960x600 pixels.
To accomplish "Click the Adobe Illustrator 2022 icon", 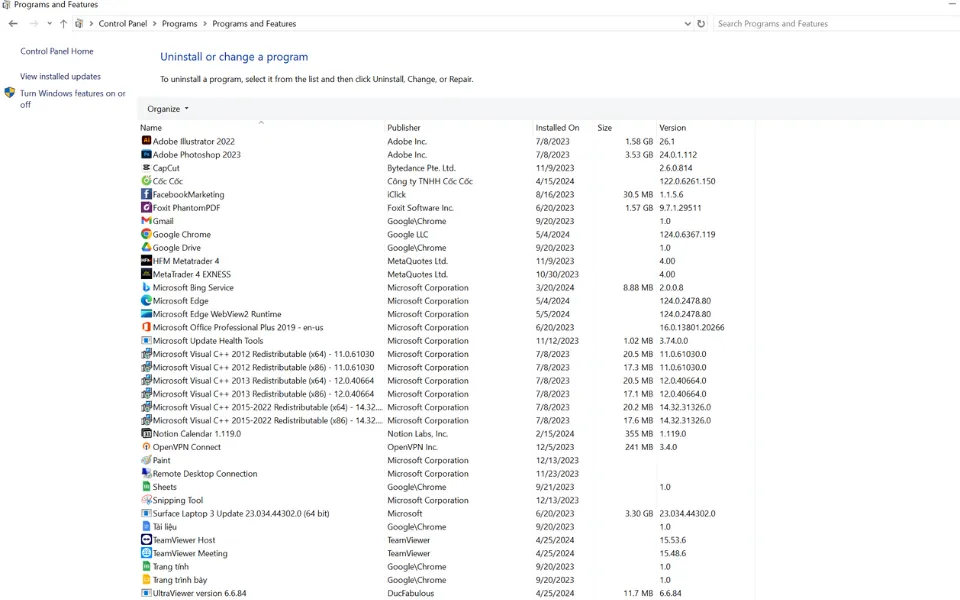I will (146, 141).
